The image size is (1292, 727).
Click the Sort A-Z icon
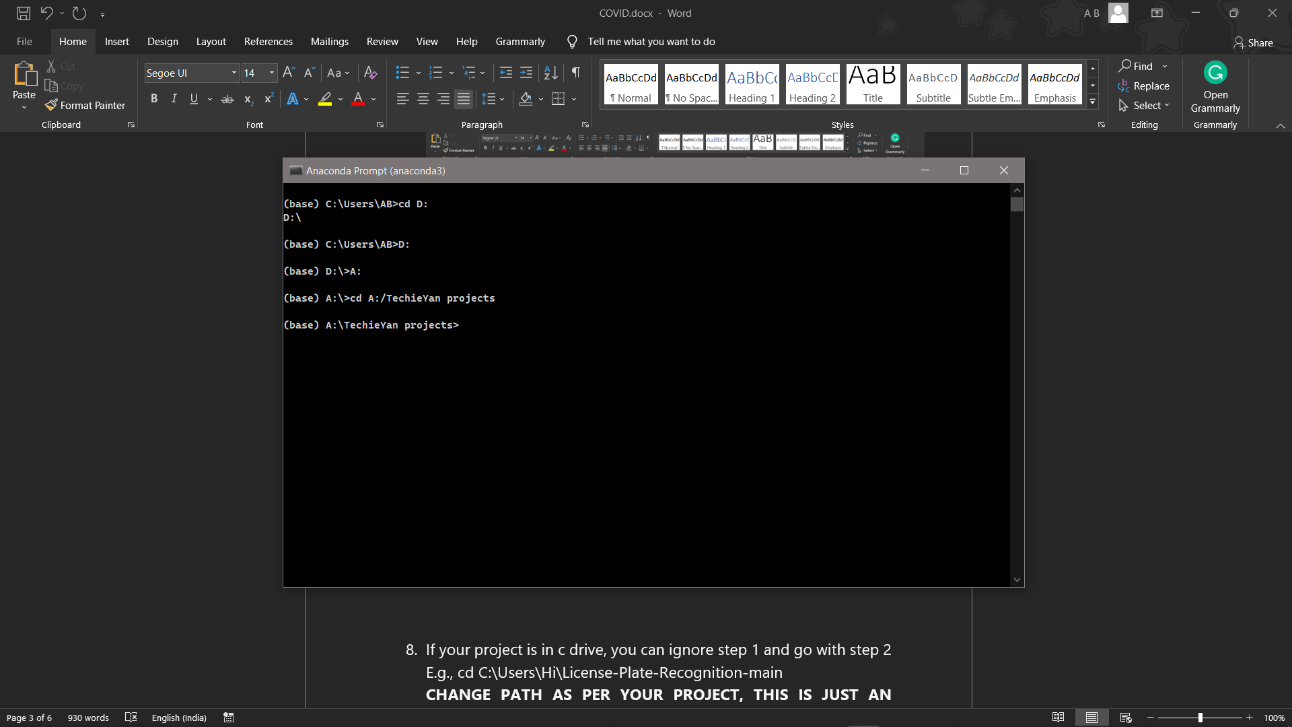tap(551, 73)
